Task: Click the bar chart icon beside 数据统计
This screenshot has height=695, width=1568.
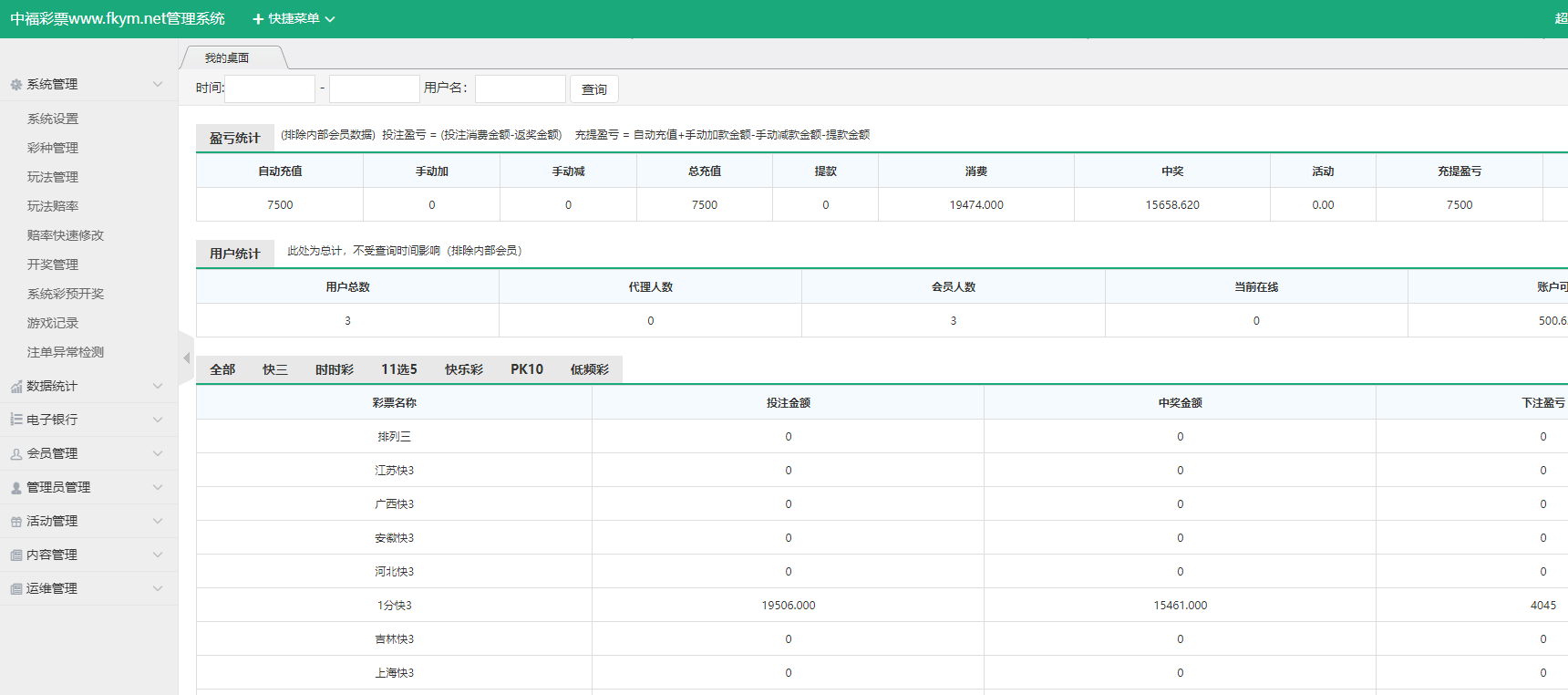Action: pos(15,387)
